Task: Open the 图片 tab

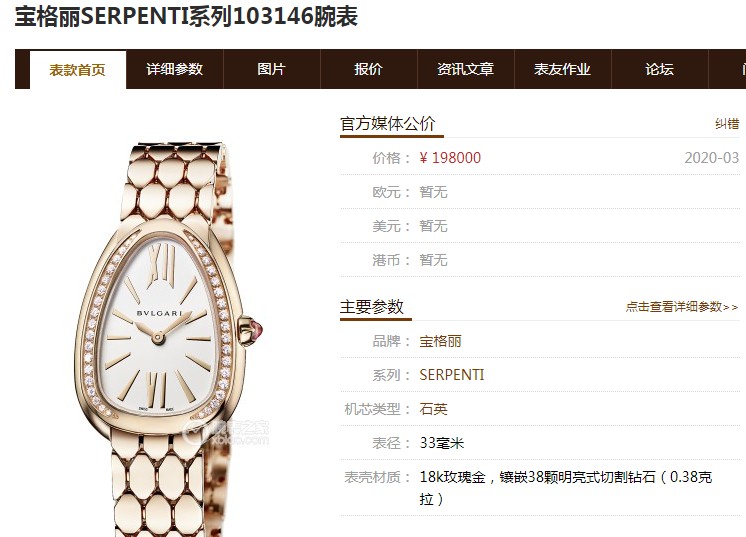Action: click(x=272, y=69)
